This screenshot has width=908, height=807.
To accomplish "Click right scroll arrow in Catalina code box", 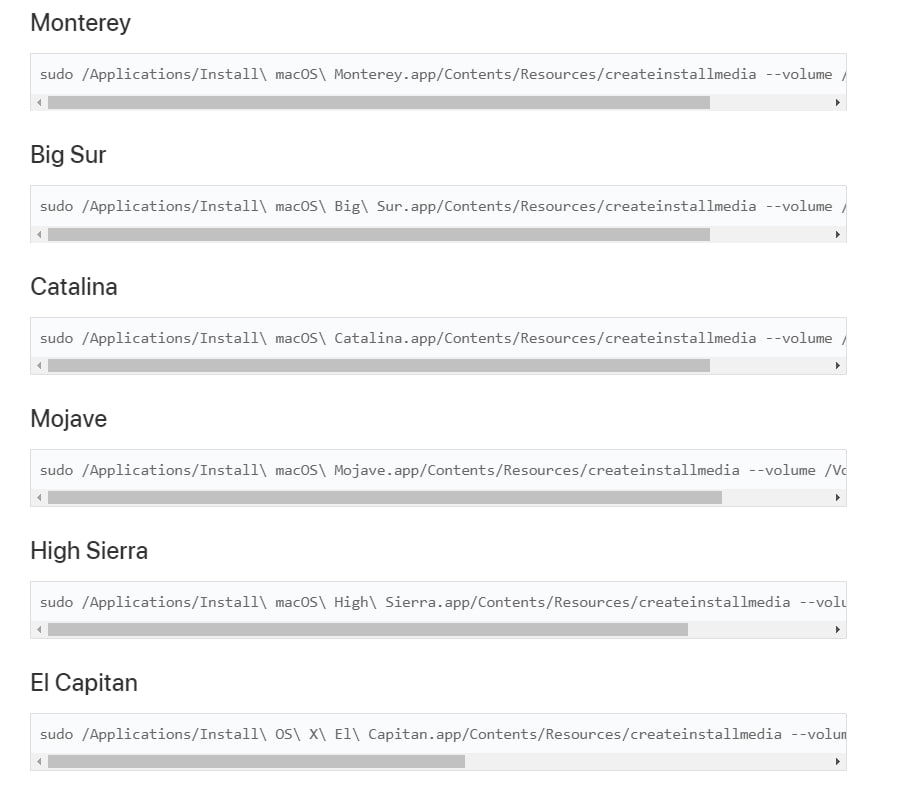I will [837, 366].
